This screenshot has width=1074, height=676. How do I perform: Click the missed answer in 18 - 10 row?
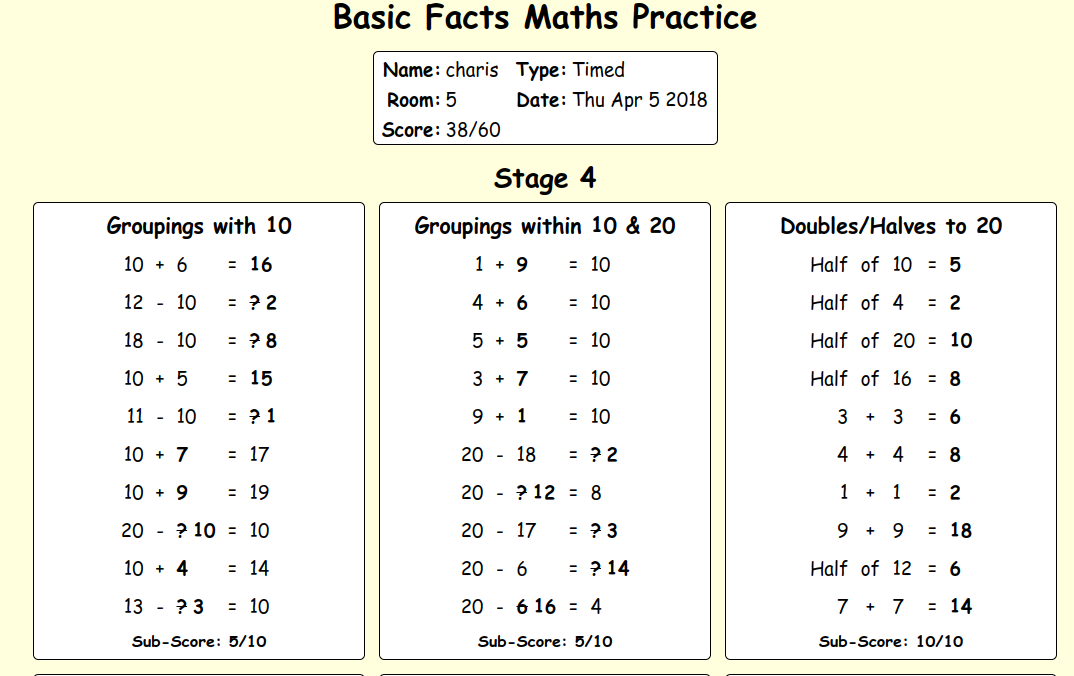pyautogui.click(x=263, y=340)
